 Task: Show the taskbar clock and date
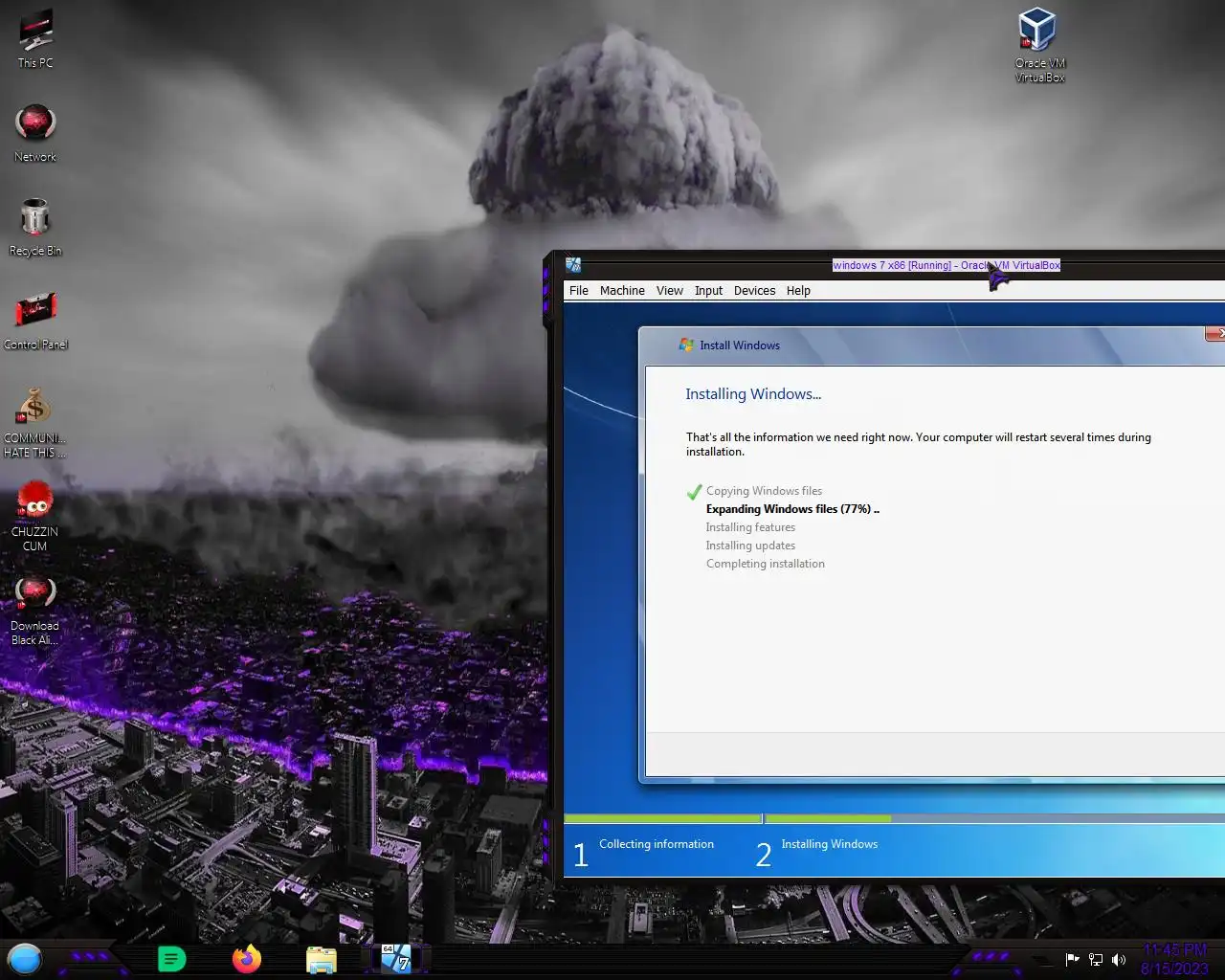[x=1174, y=959]
